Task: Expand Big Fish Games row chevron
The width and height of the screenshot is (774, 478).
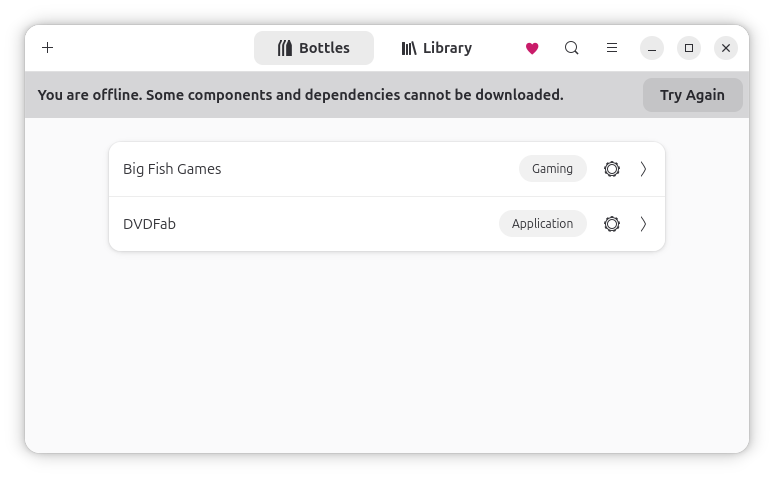Action: tap(643, 169)
